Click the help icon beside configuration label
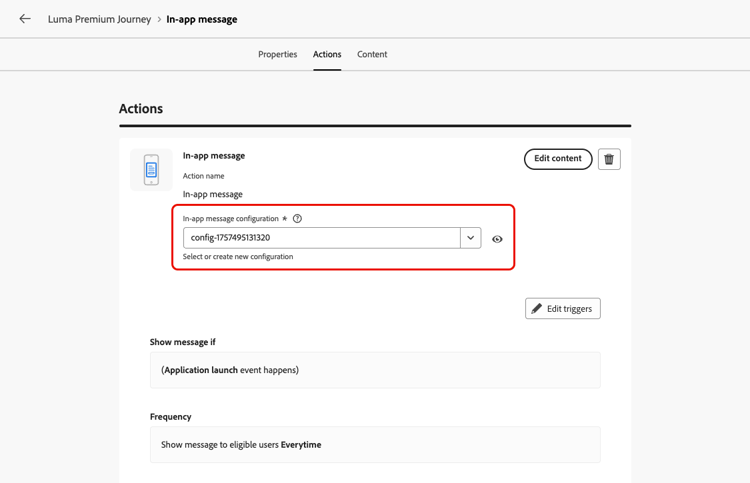 tap(297, 218)
